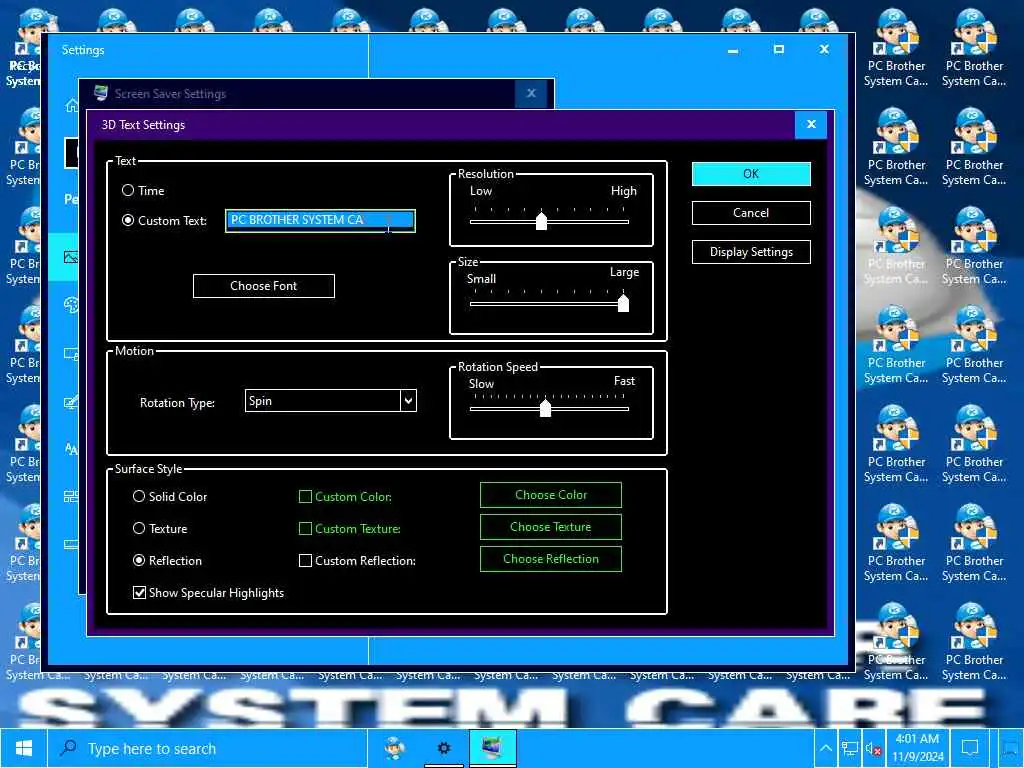Tick the Custom Texture checkbox
Image resolution: width=1024 pixels, height=768 pixels.
(x=305, y=528)
